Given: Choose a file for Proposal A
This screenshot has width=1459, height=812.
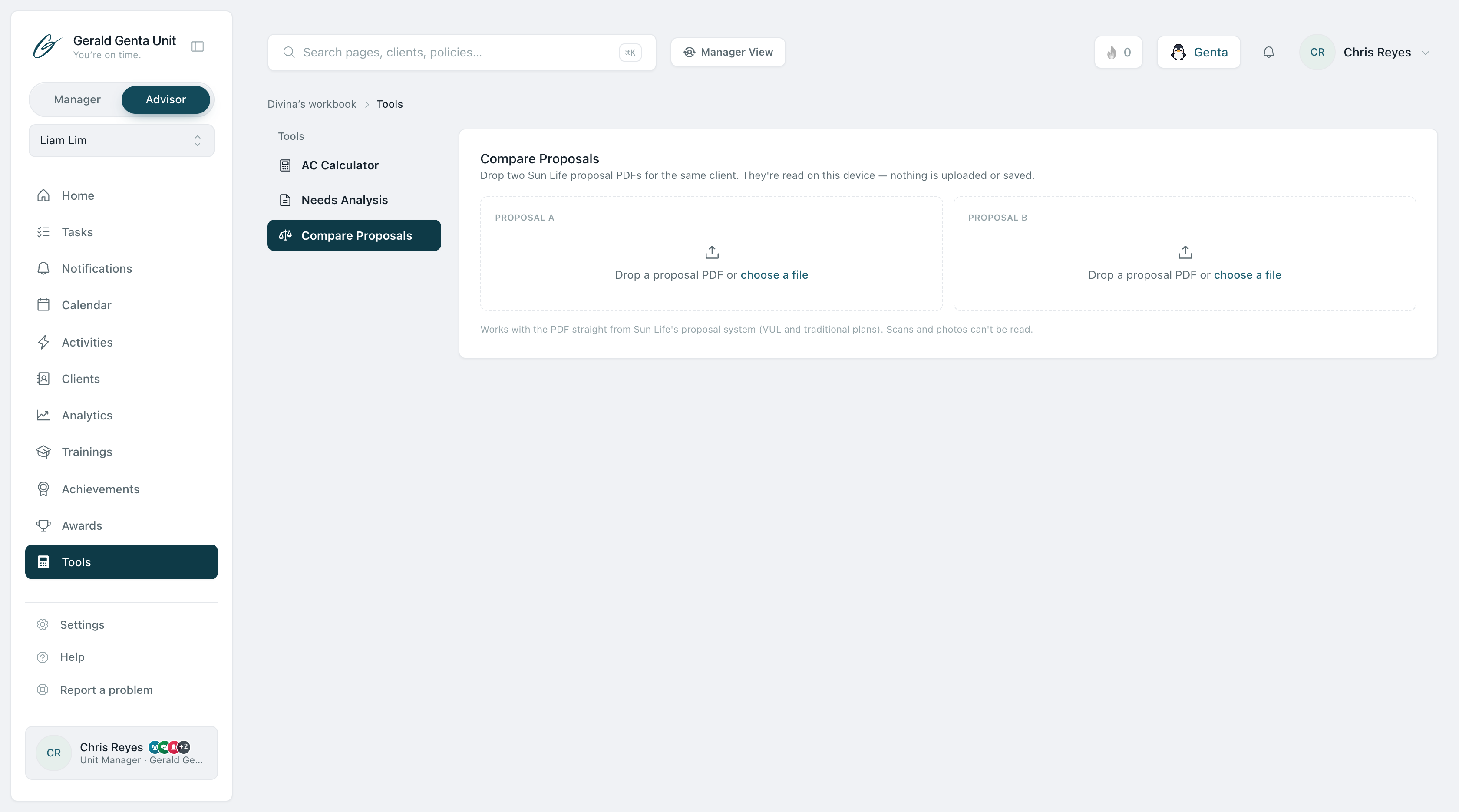Looking at the screenshot, I should [774, 274].
